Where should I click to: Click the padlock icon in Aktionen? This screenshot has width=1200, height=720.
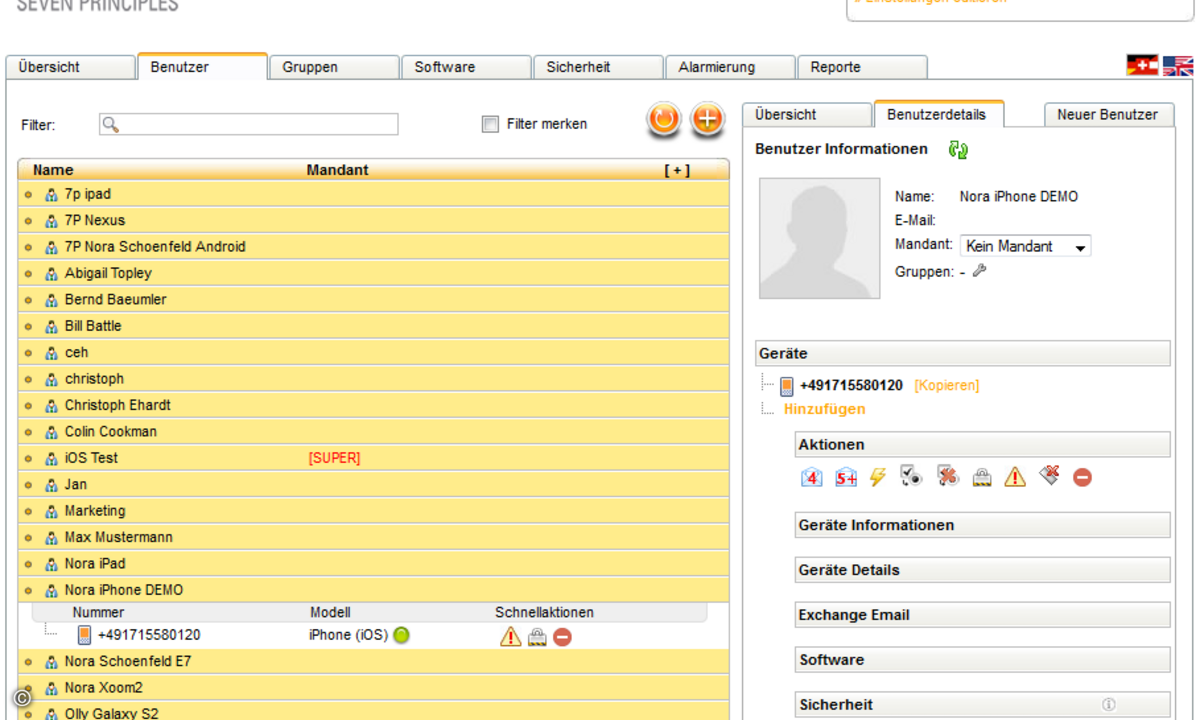[x=982, y=477]
